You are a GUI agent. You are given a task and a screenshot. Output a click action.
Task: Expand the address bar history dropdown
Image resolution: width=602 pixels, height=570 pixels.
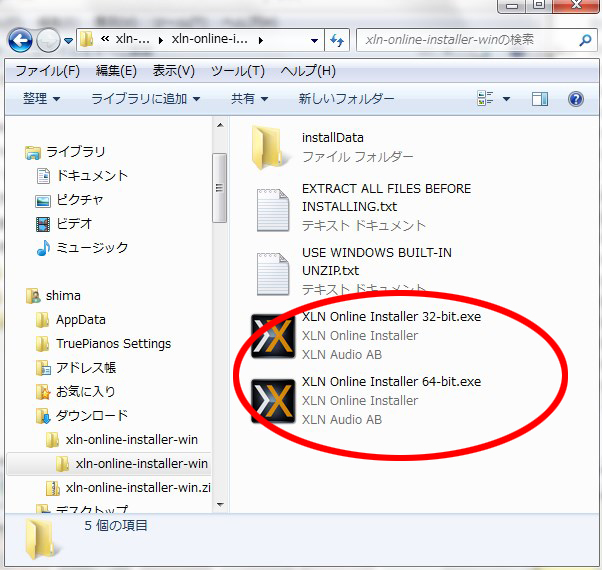coord(314,40)
